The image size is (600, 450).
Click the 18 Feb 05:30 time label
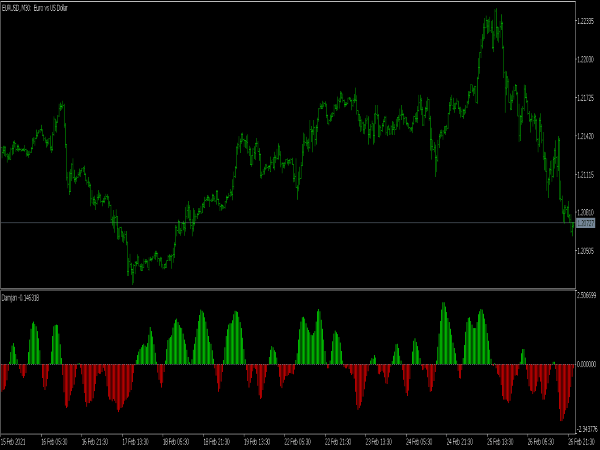point(176,442)
